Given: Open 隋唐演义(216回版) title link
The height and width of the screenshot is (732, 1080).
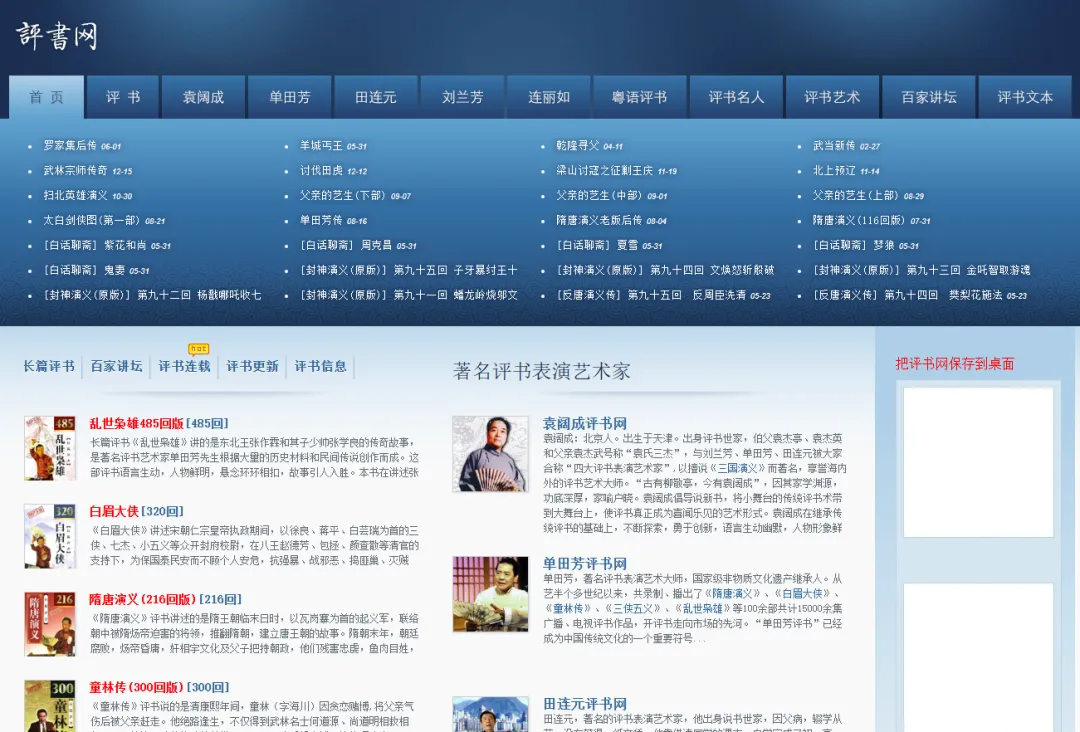Looking at the screenshot, I should (x=143, y=599).
